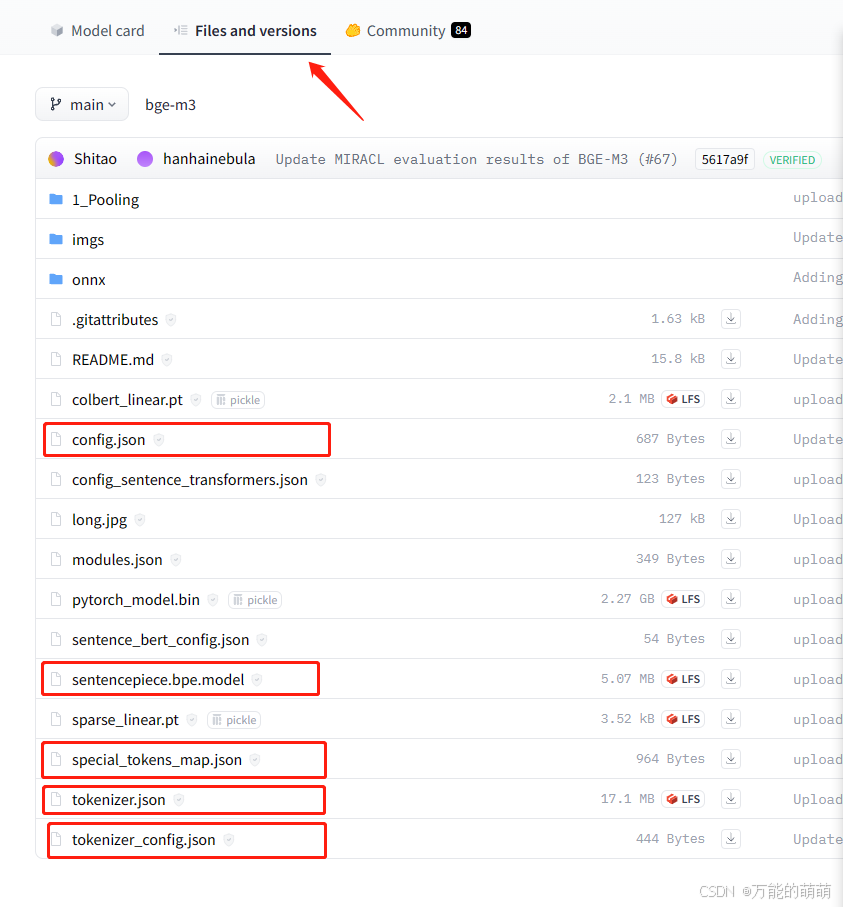The height and width of the screenshot is (907, 843).
Task: Open the config_sentence_transformers.json file
Action: tap(190, 480)
